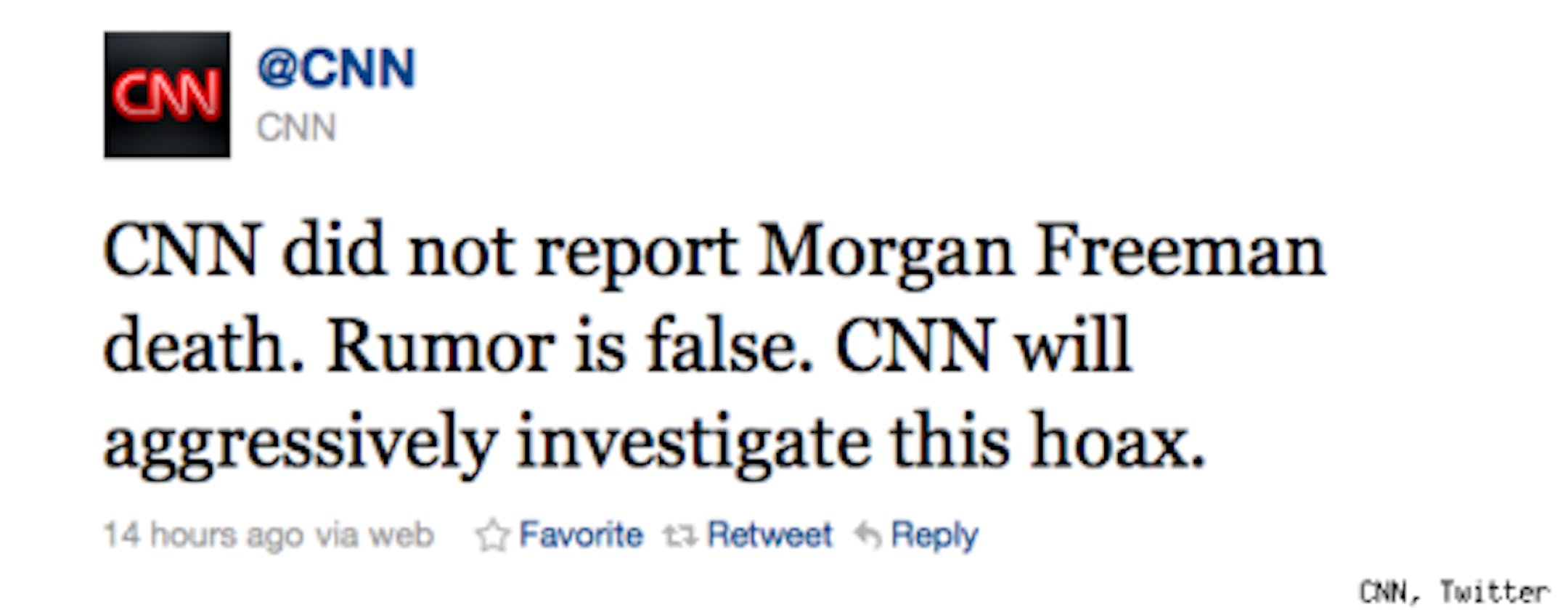The image size is (1568, 610).
Task: Click the curved reply arrow icon
Action: coord(868,536)
